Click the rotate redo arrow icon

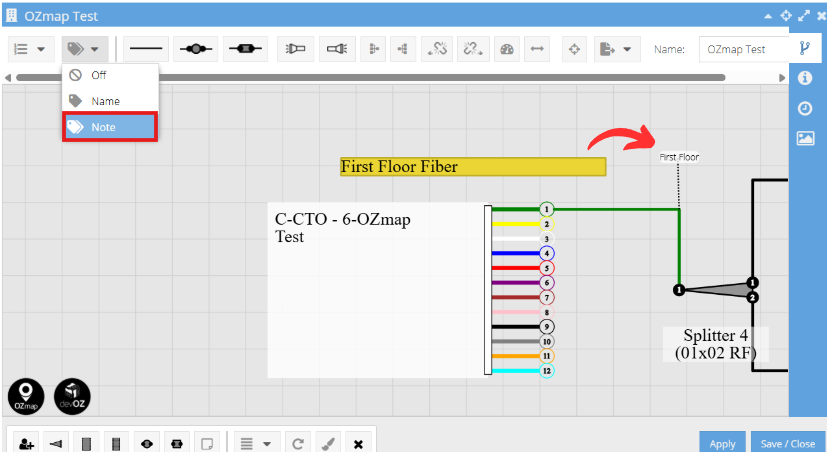[298, 444]
